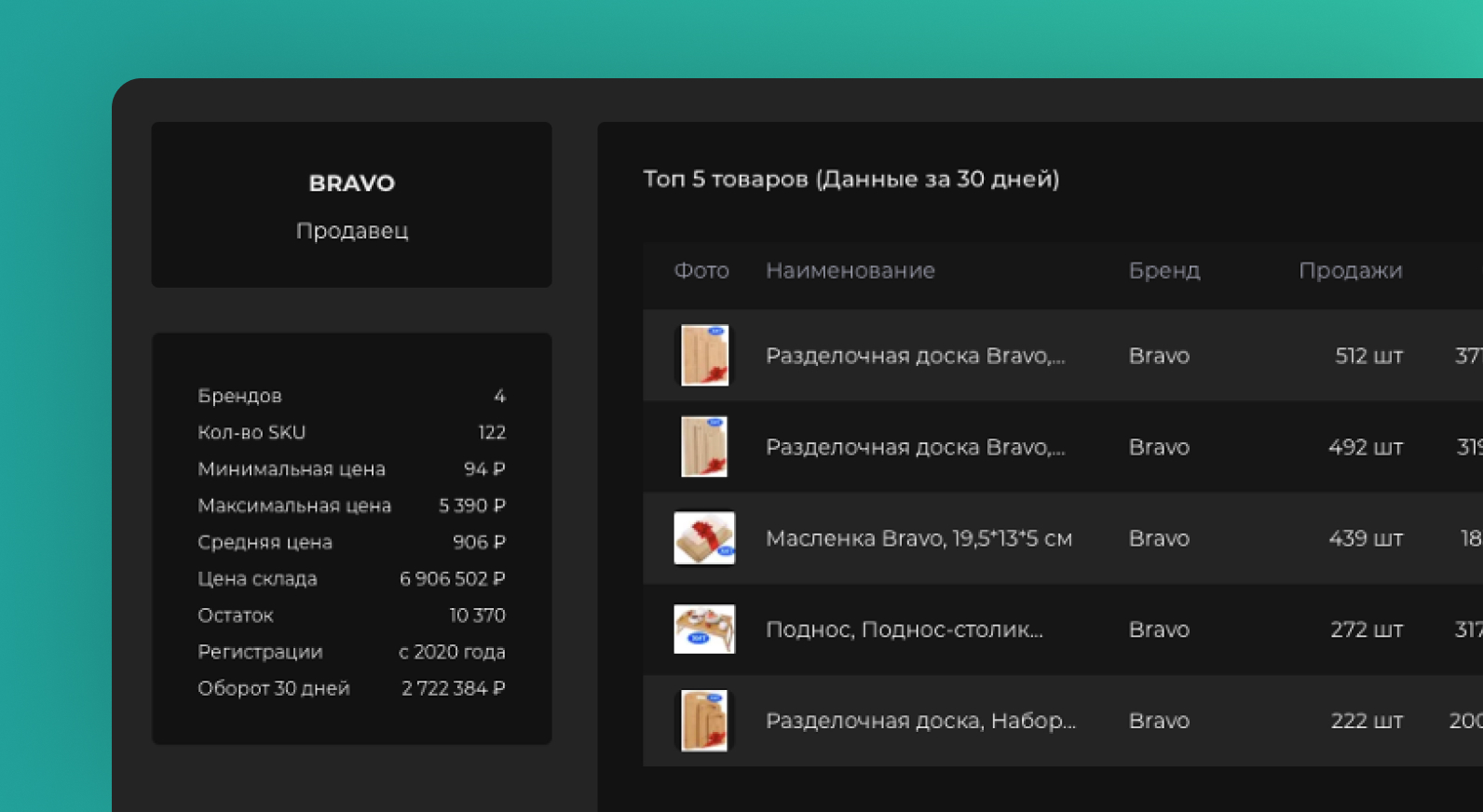Select the BRAVO seller title
Image resolution: width=1483 pixels, height=812 pixels.
pyautogui.click(x=351, y=183)
